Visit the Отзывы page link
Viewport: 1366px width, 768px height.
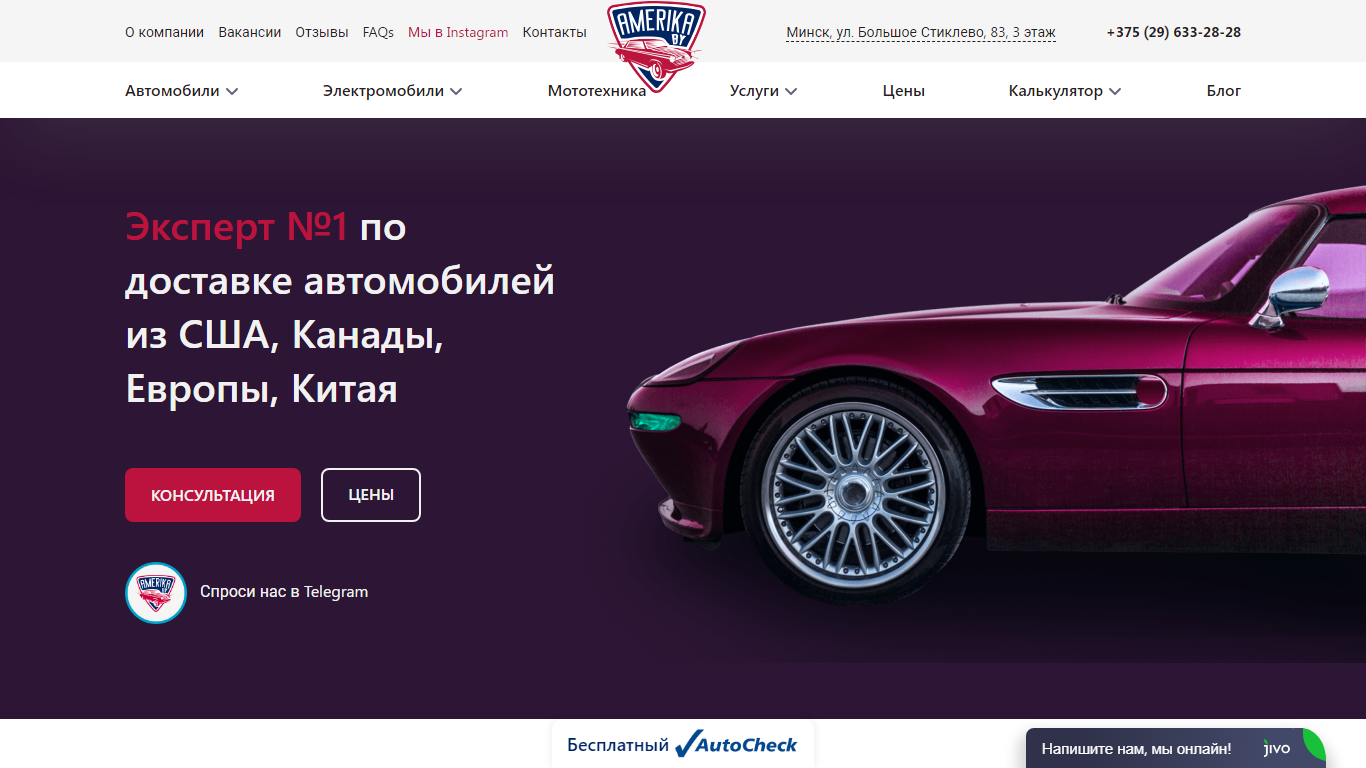pos(322,32)
